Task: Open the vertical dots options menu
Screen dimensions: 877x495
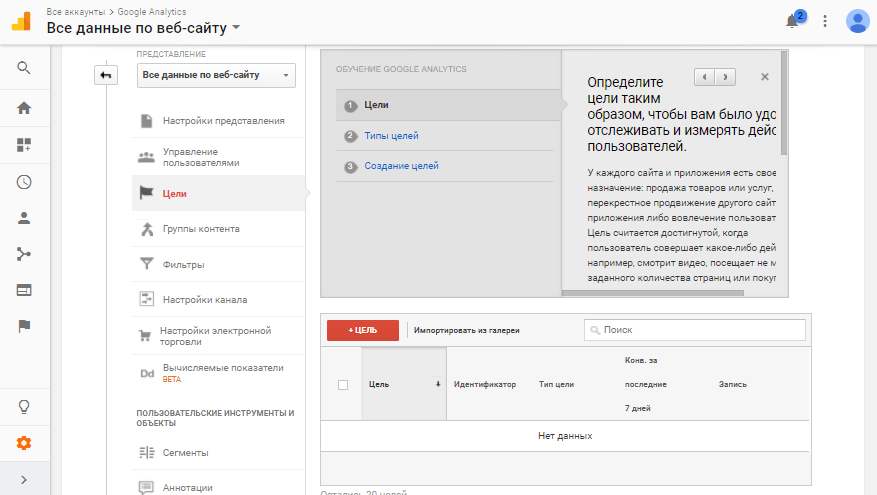Action: (x=825, y=21)
